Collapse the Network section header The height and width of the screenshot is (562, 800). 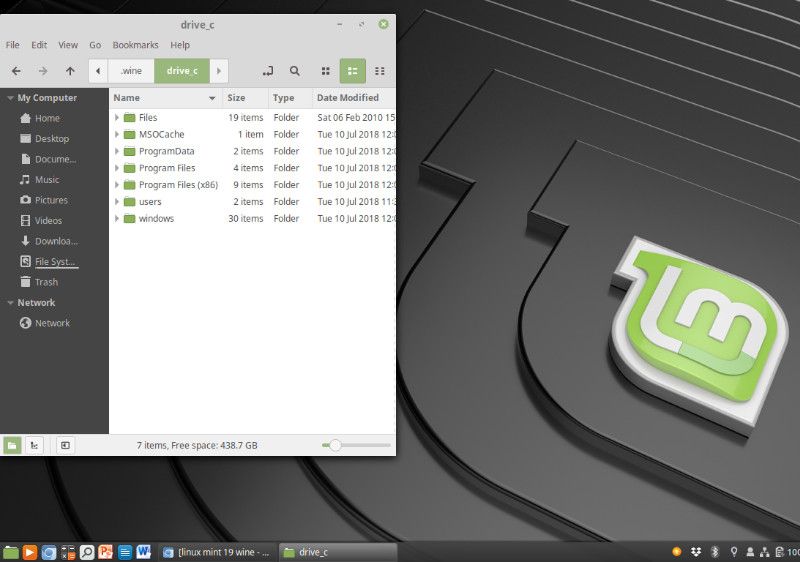[10, 302]
